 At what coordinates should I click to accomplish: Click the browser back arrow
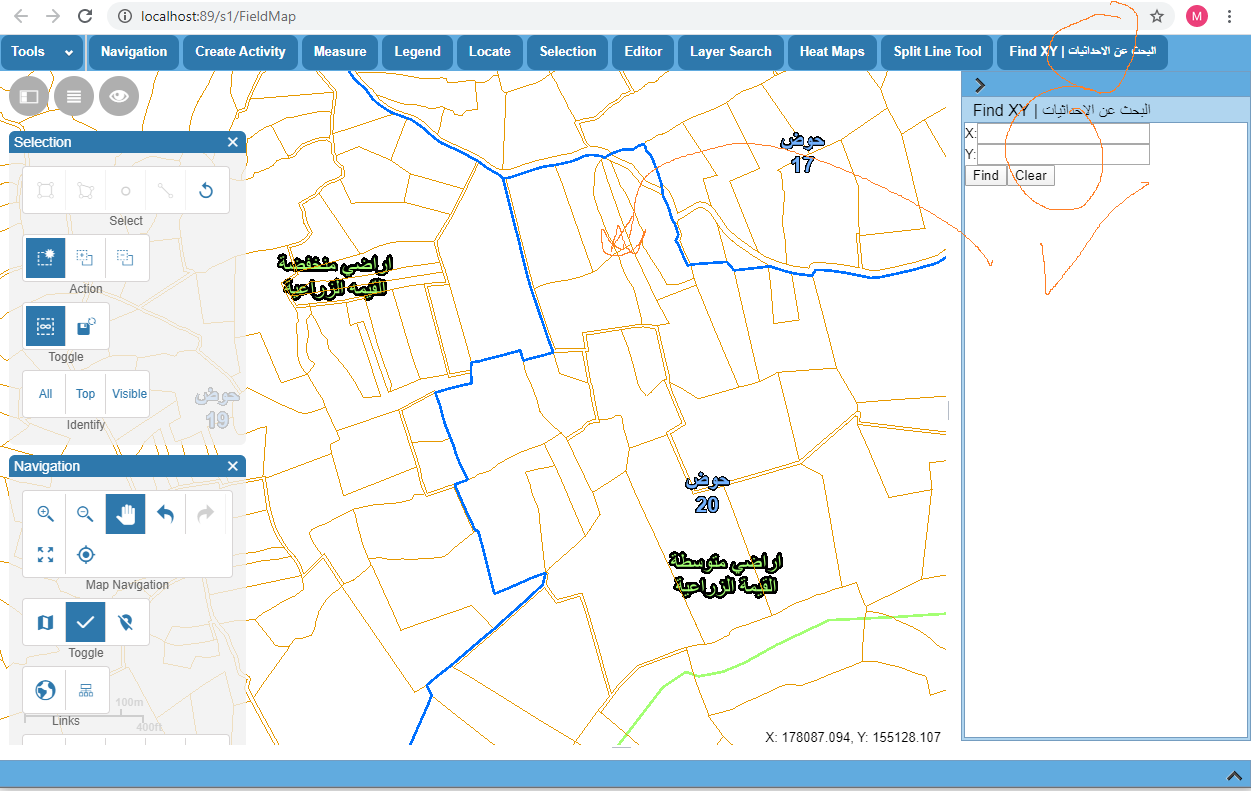tap(21, 16)
